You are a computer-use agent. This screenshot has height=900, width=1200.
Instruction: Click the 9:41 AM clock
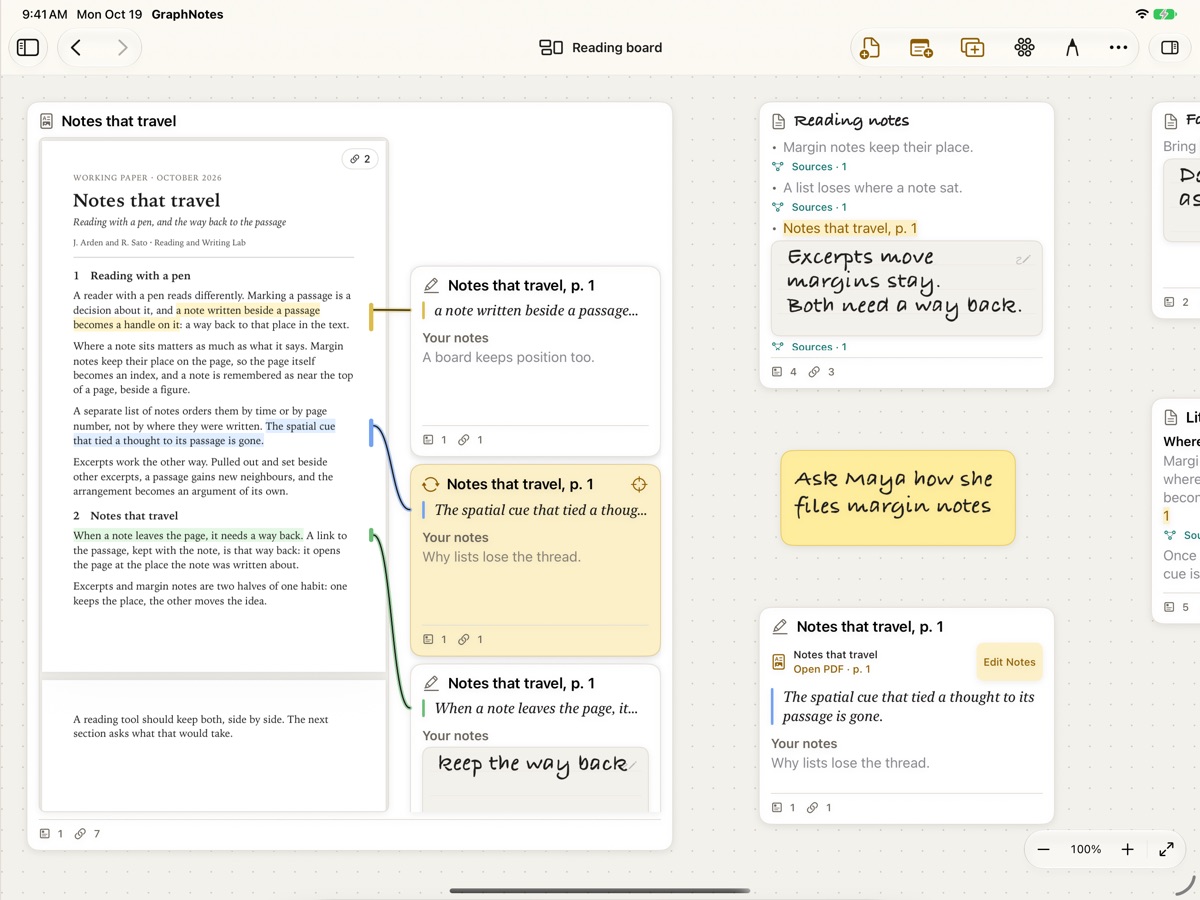click(x=44, y=14)
